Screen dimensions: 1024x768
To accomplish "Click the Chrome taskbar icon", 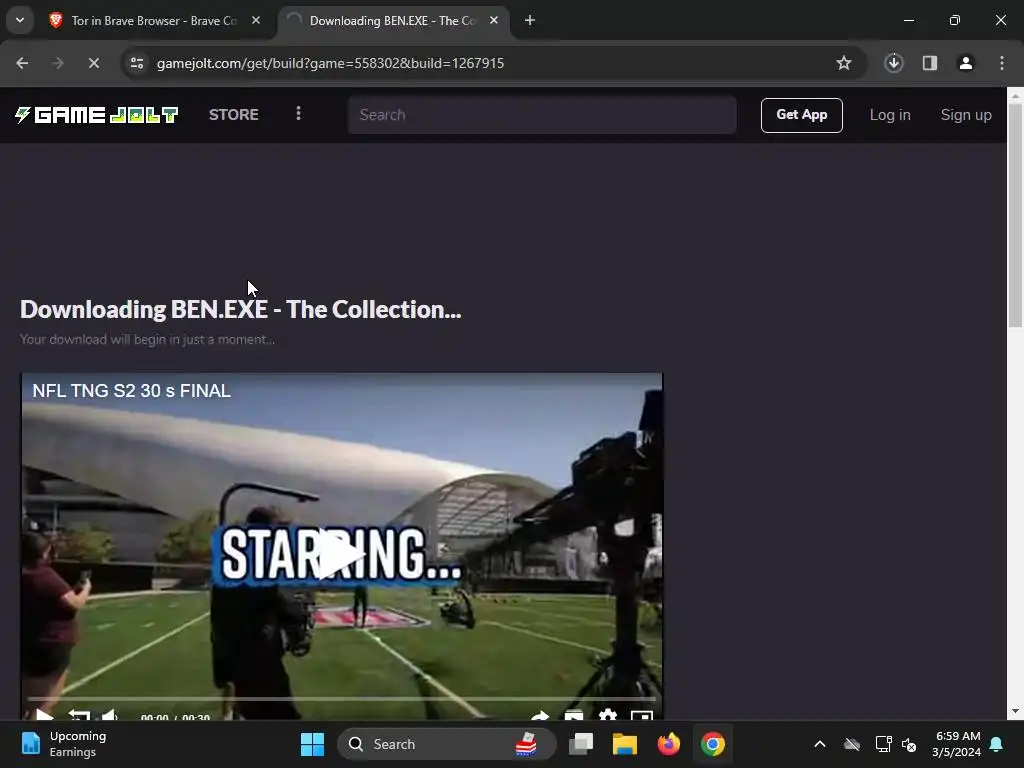I will coord(712,744).
